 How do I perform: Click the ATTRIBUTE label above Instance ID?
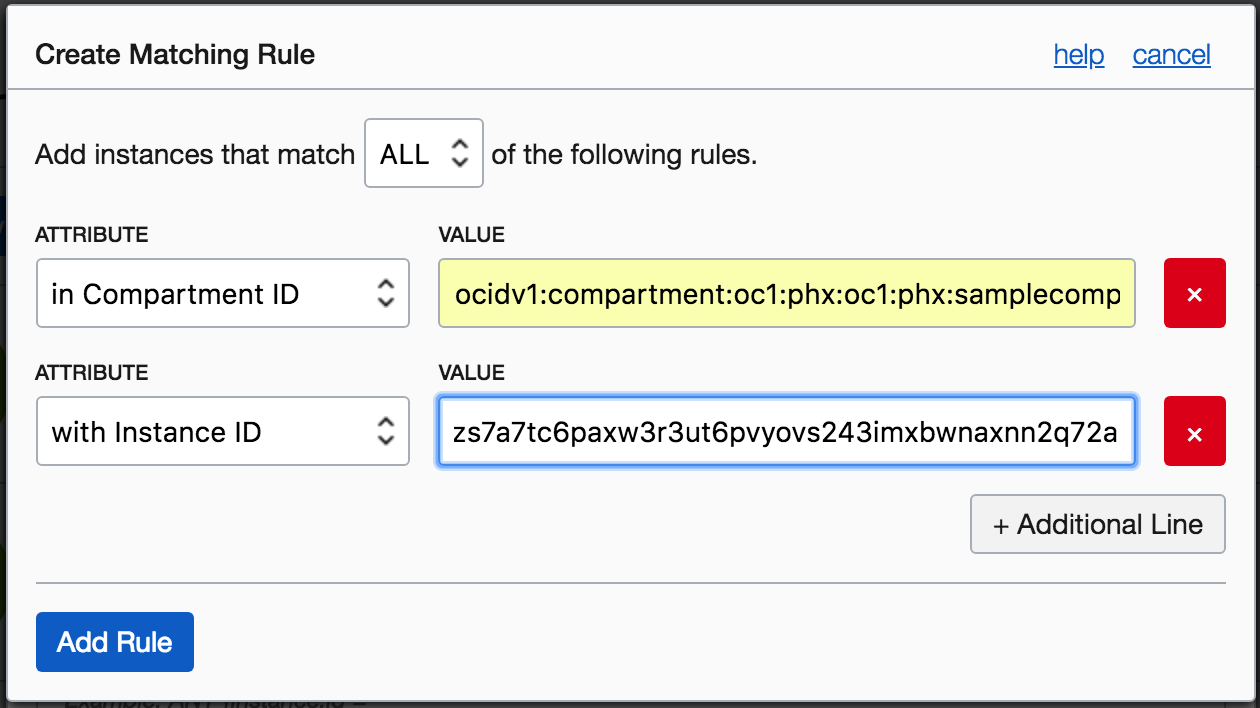pos(92,373)
